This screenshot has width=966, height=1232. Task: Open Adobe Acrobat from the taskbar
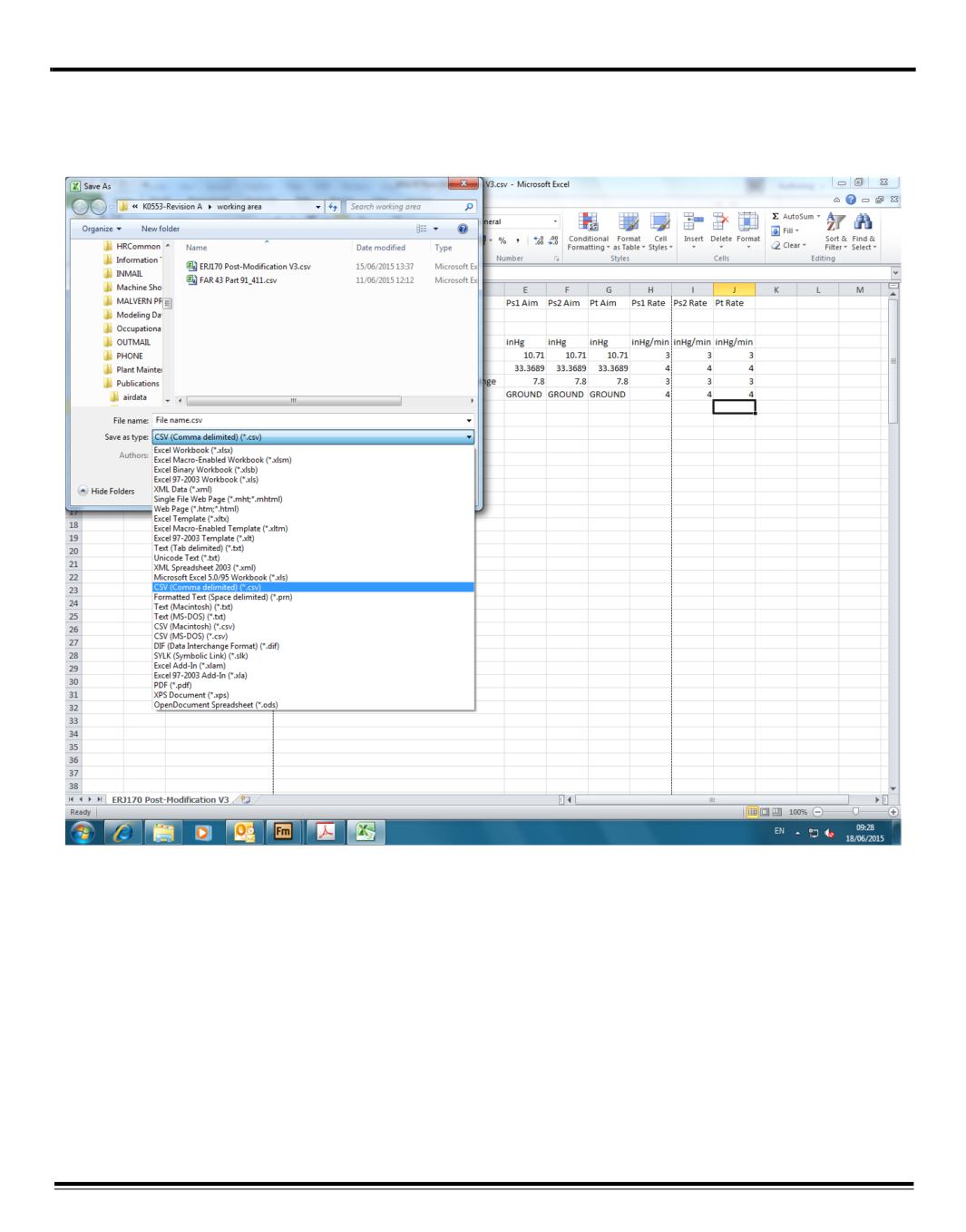pos(325,832)
